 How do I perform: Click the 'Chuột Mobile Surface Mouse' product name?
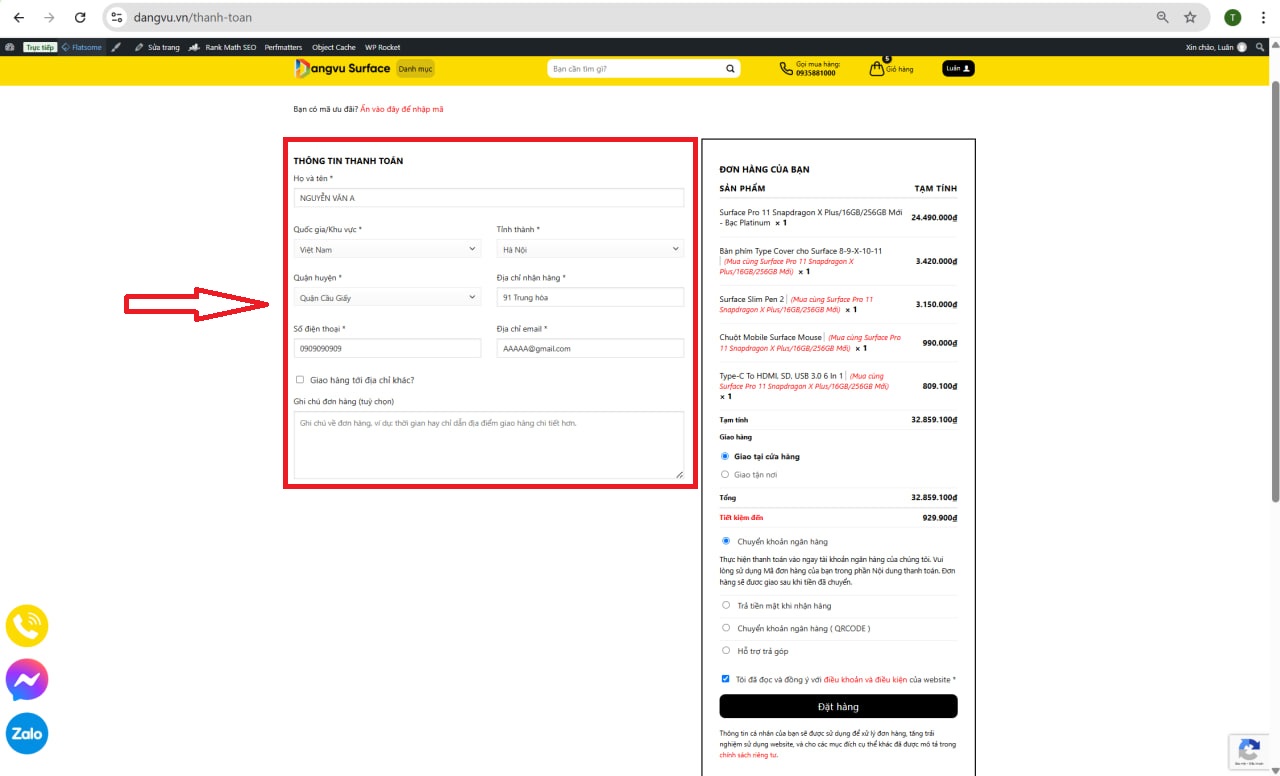click(x=770, y=338)
